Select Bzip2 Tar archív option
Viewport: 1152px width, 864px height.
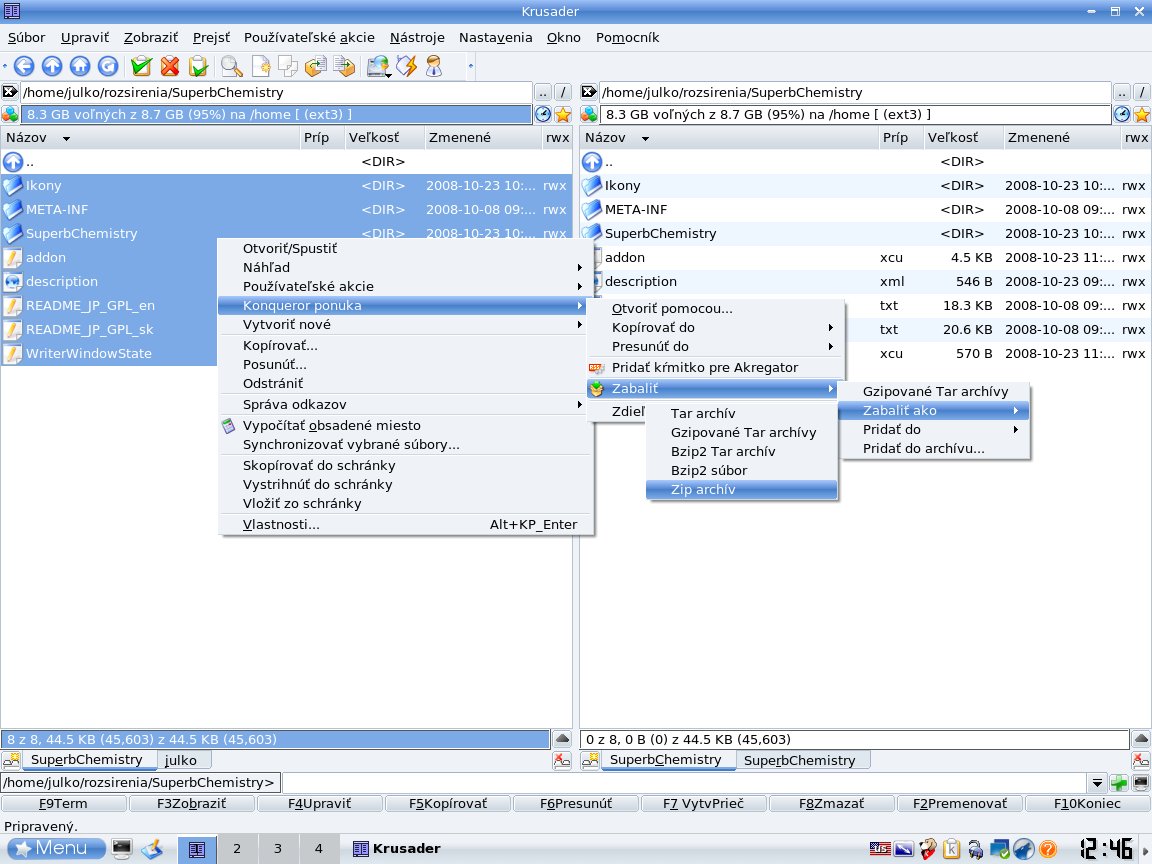click(x=741, y=451)
